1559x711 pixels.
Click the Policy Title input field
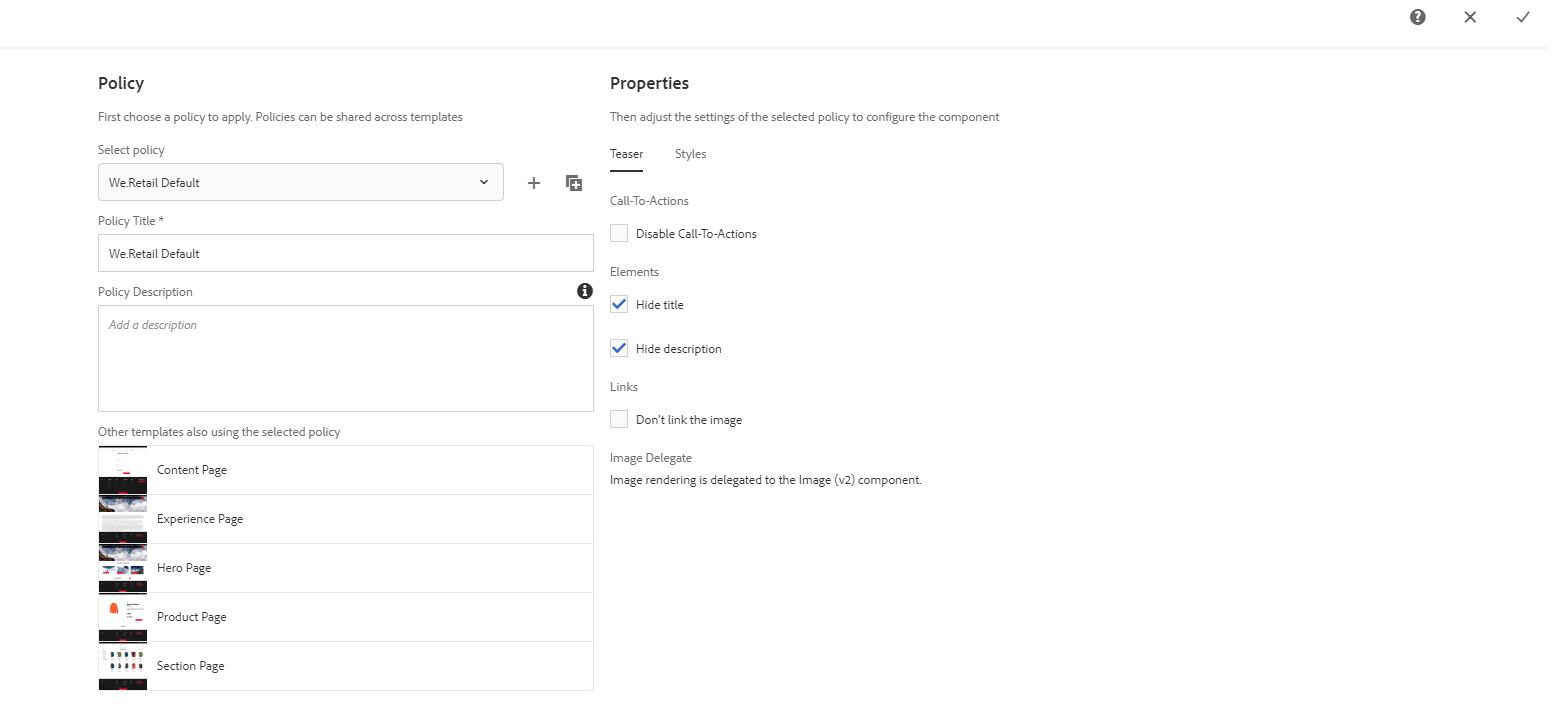[x=345, y=254]
